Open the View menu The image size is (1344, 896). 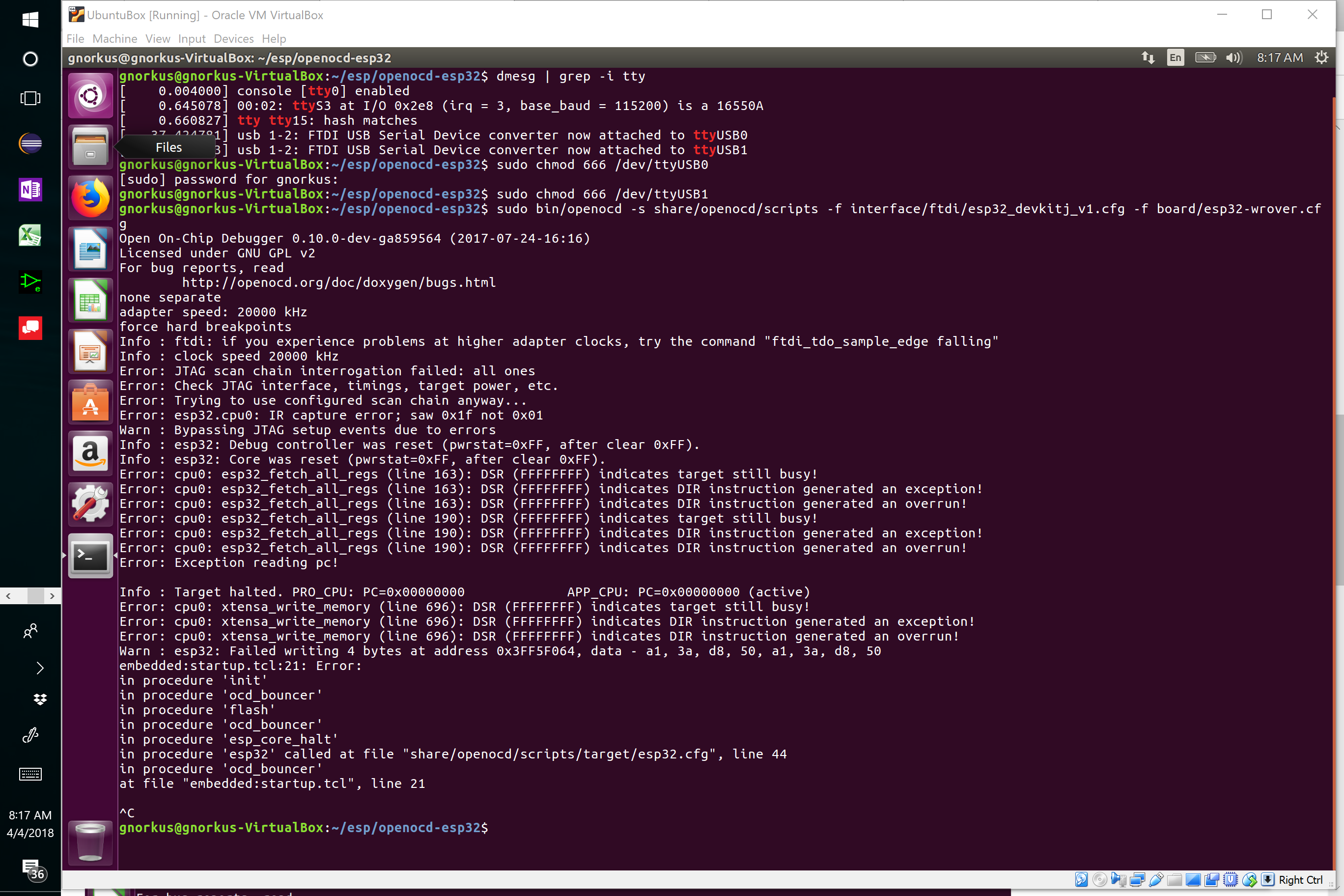[158, 38]
